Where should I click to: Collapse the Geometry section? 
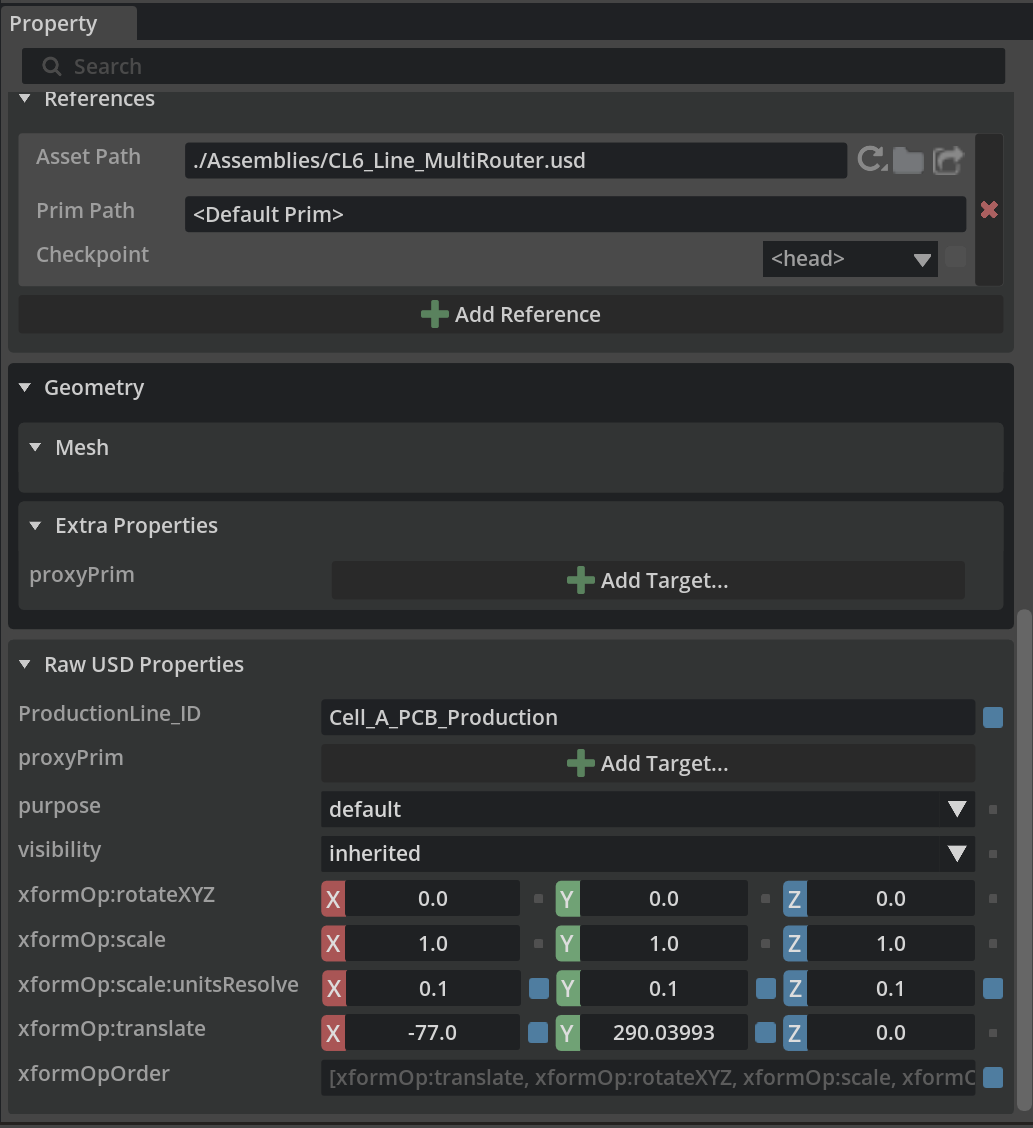click(x=26, y=388)
